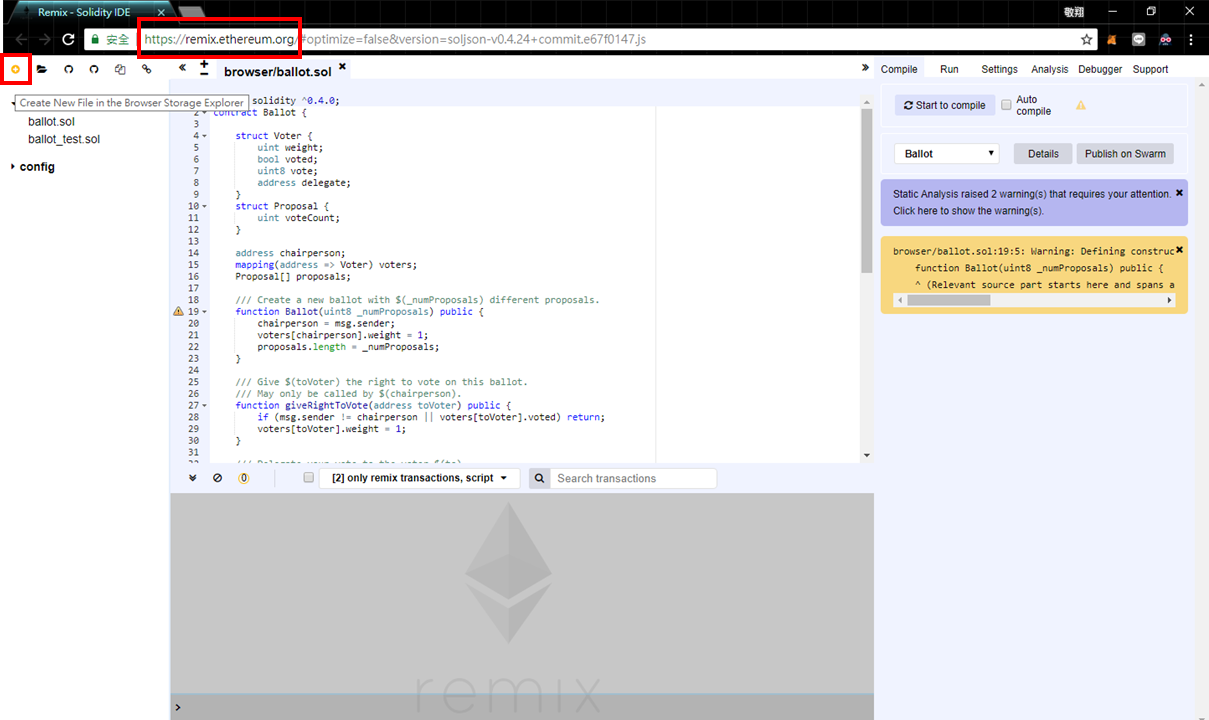Screen dimensions: 1209x720
Task: Click the browser back arrow
Action: (20, 39)
